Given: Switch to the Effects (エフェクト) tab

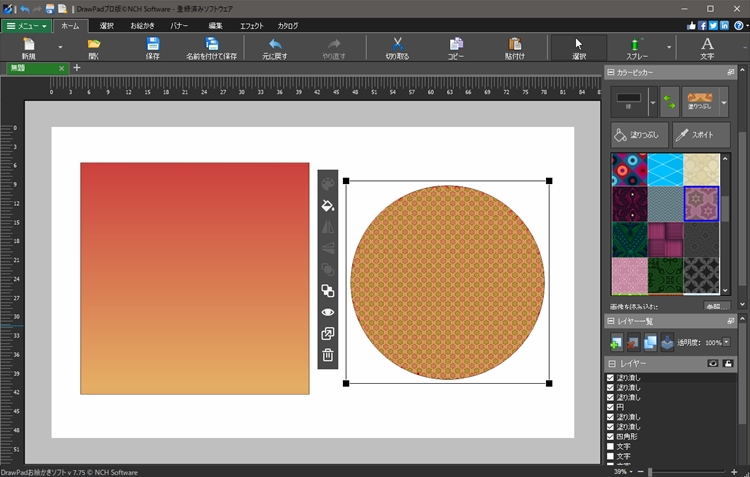Looking at the screenshot, I should (252, 25).
